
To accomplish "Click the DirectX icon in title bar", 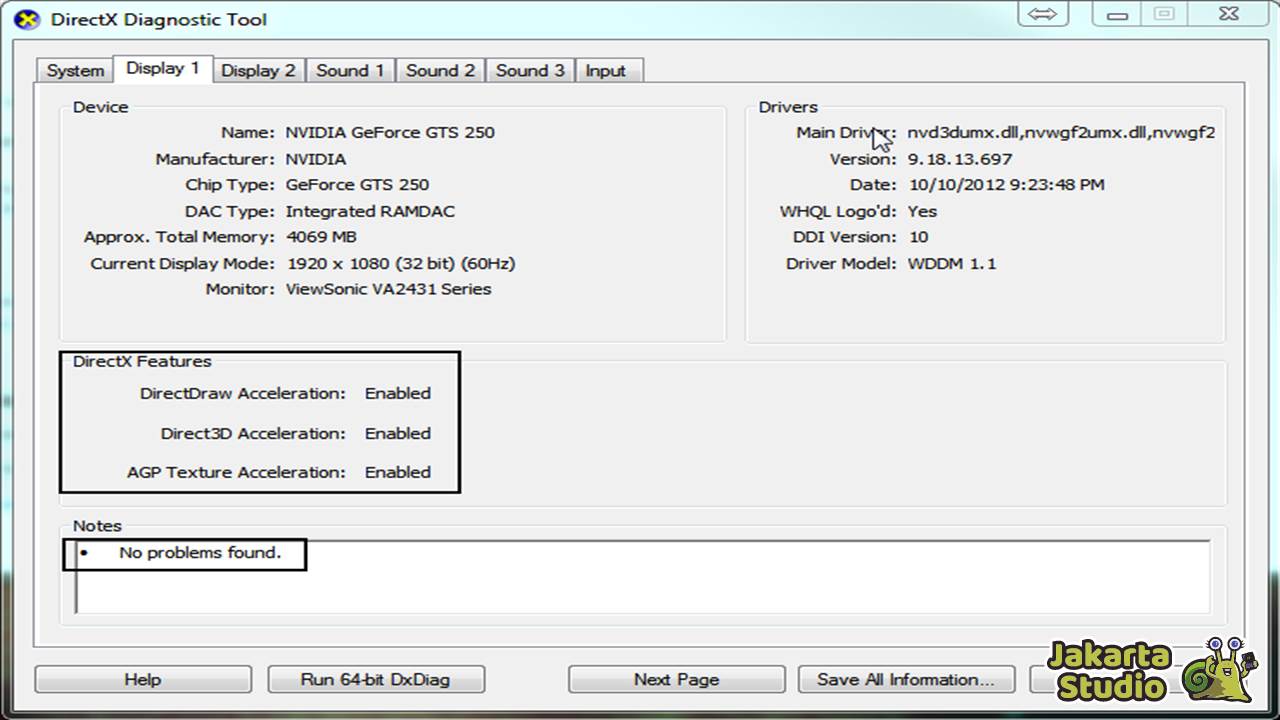I will 27,19.
